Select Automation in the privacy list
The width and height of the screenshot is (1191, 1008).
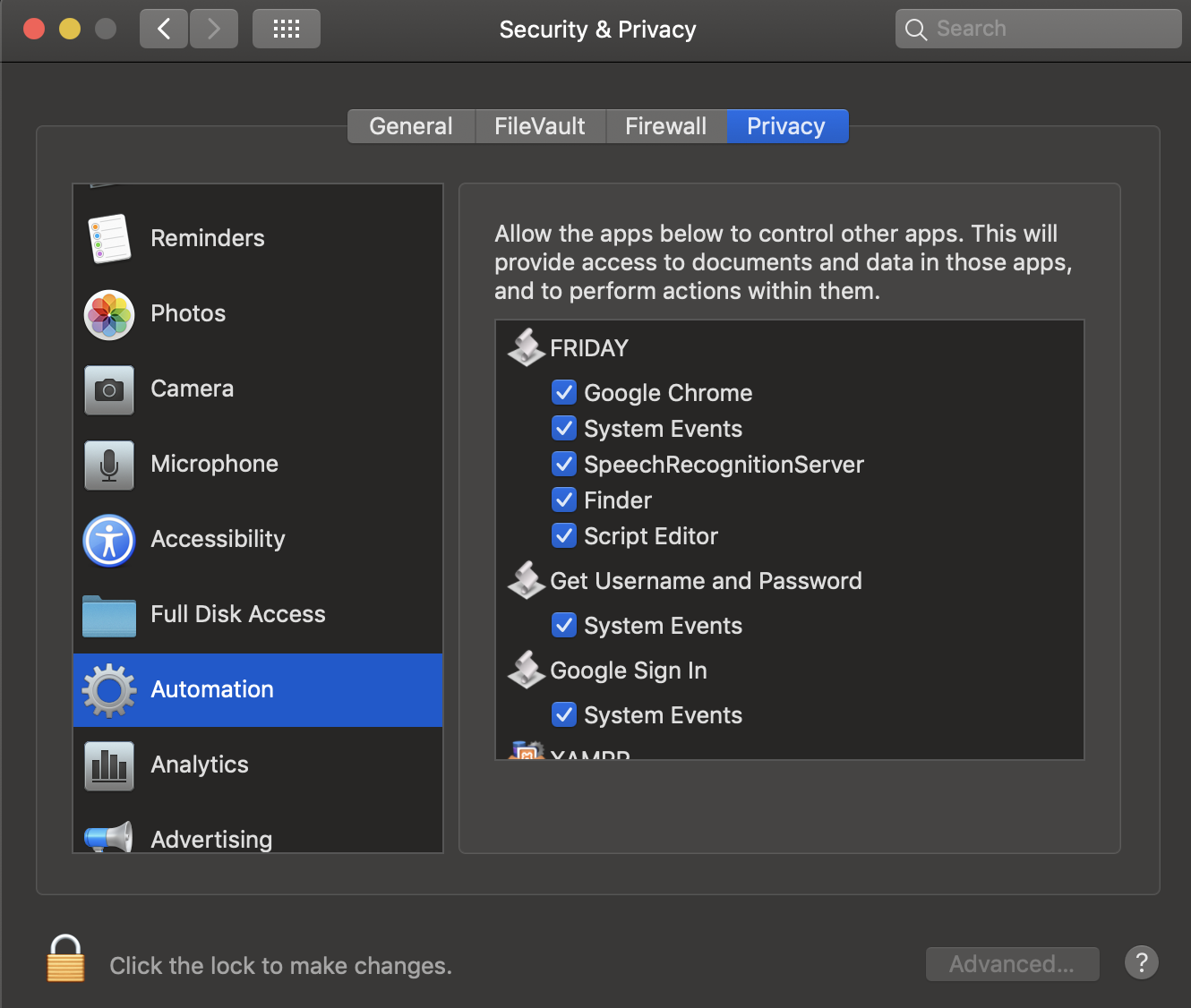(258, 690)
